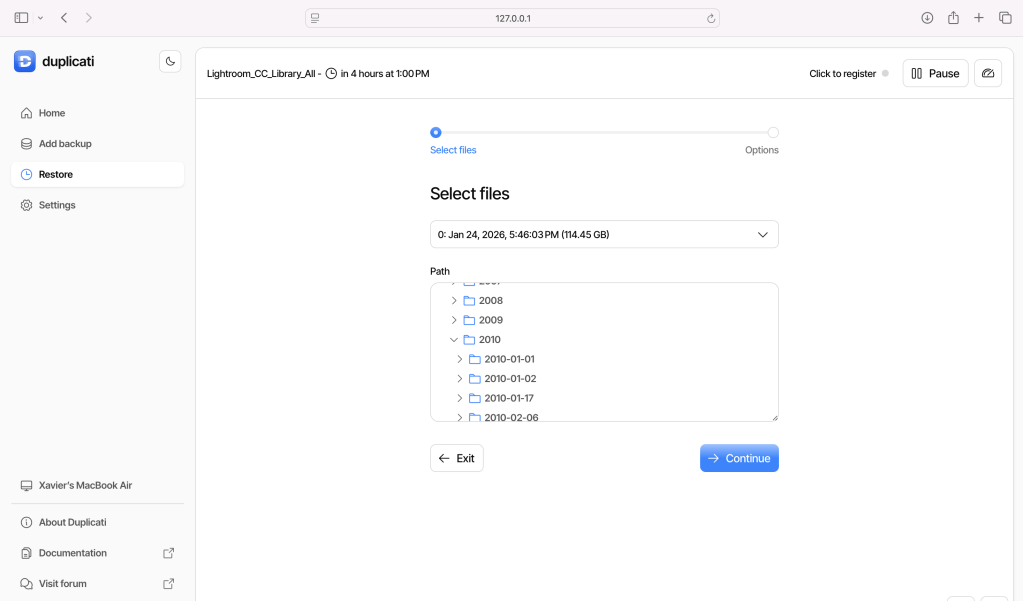Collapse the 2010 folder

(x=454, y=340)
